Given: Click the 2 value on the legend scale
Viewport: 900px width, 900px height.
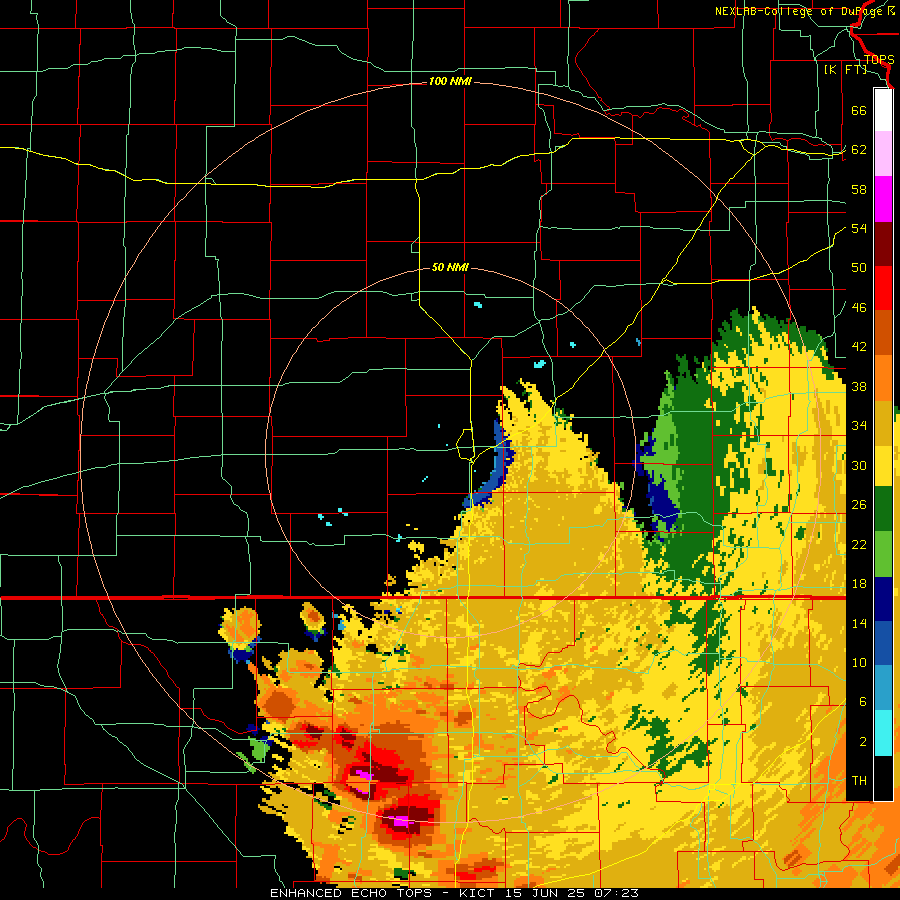Looking at the screenshot, I should [x=863, y=742].
